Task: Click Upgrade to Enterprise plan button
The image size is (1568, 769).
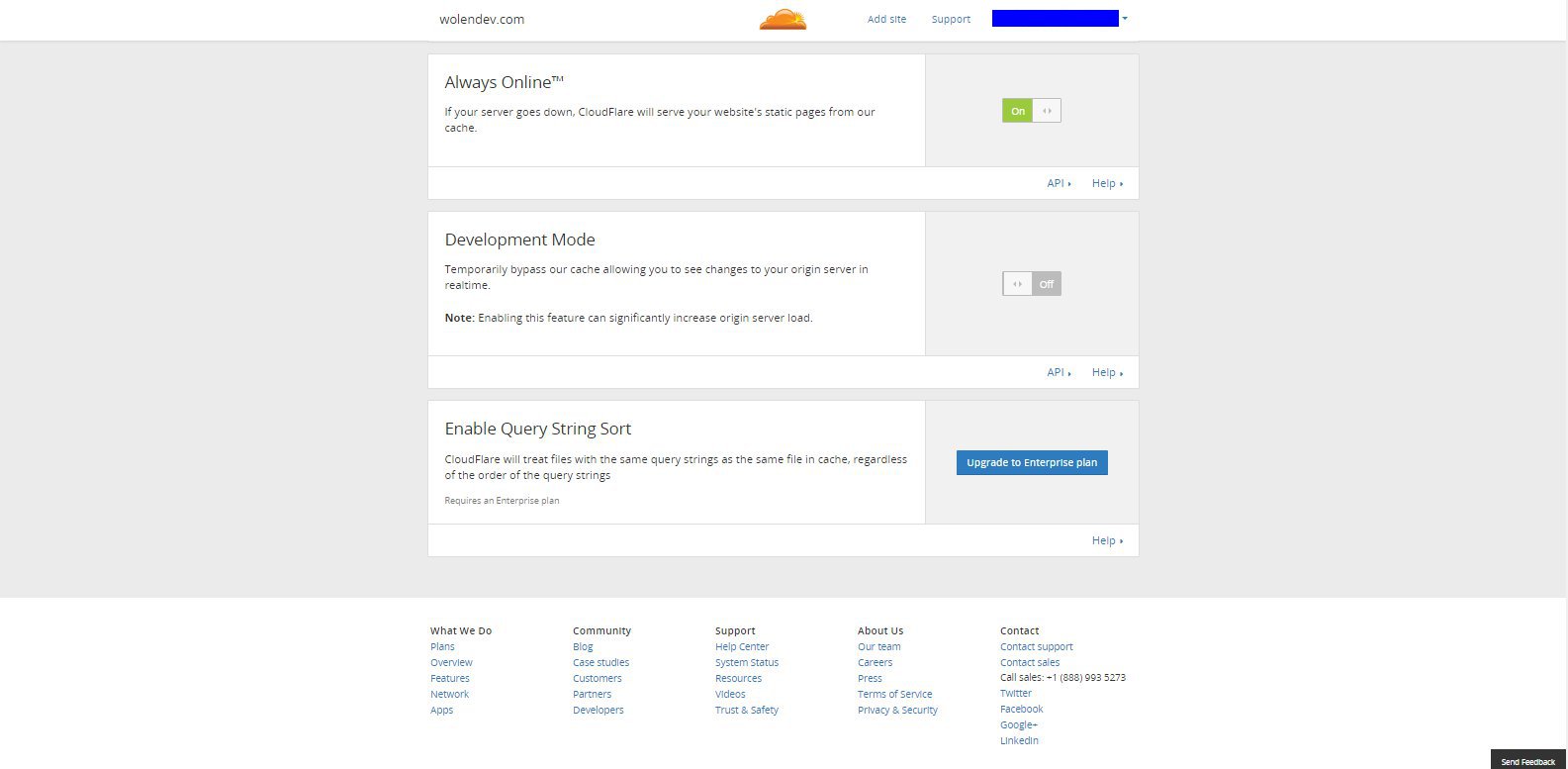Action: pyautogui.click(x=1032, y=462)
